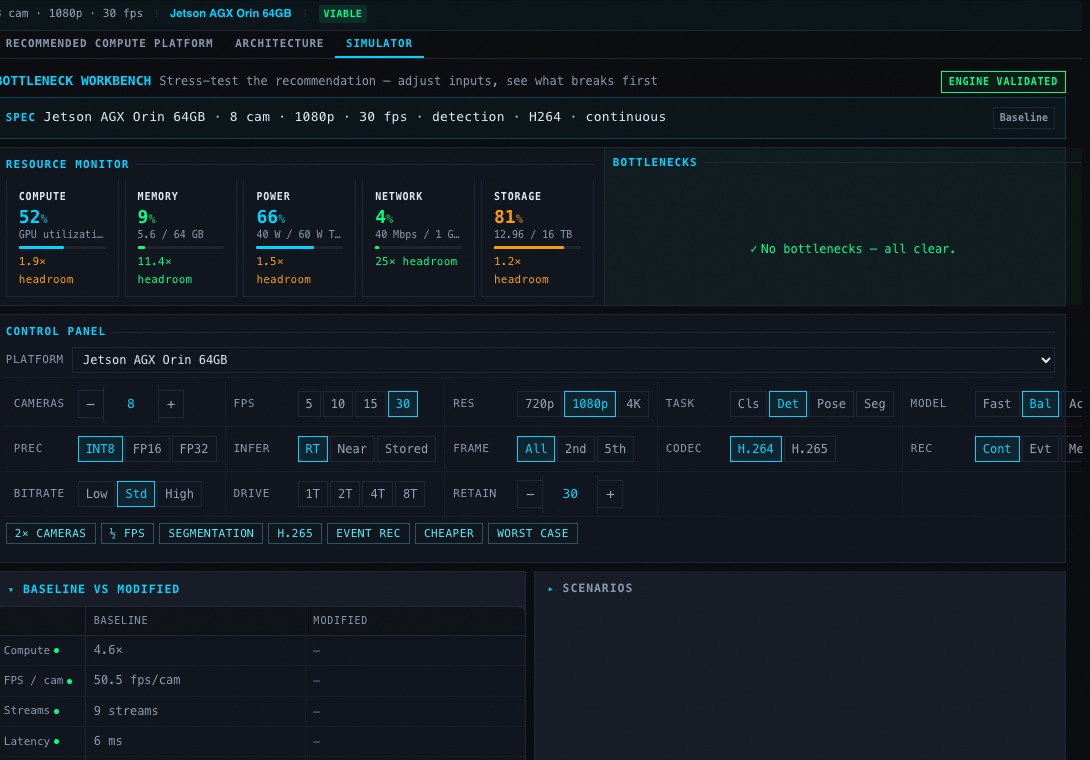Screen dimensions: 1090x760
Task: Enable 2nd frame sampling
Action: (576, 449)
